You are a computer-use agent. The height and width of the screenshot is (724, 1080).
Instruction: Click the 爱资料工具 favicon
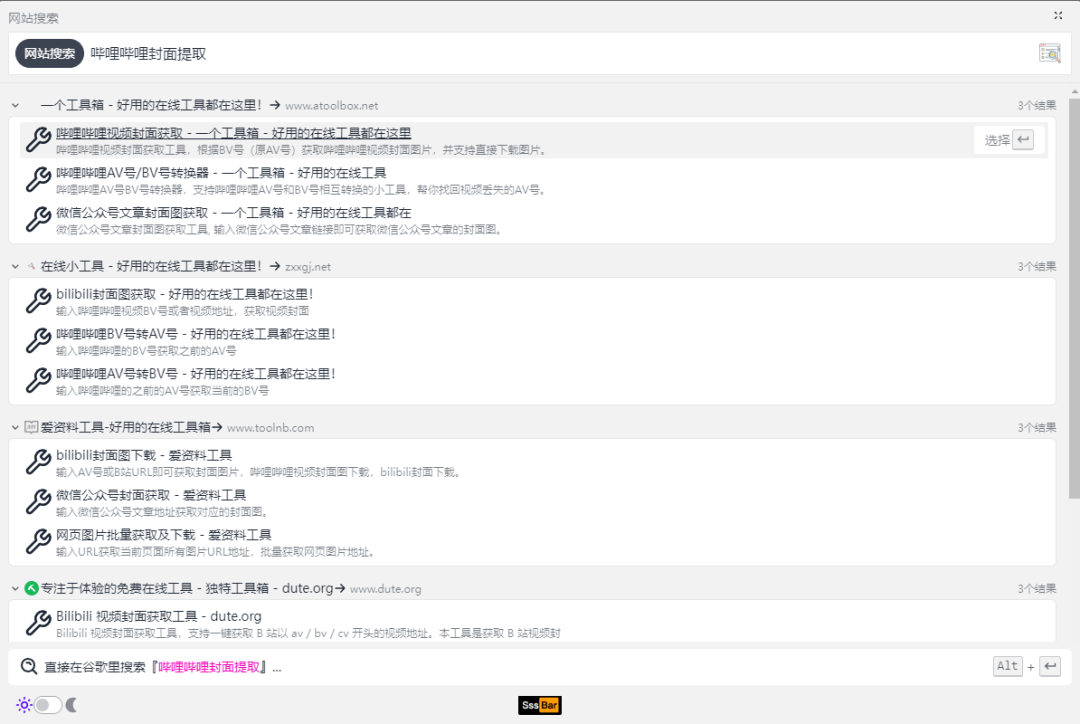tap(31, 427)
